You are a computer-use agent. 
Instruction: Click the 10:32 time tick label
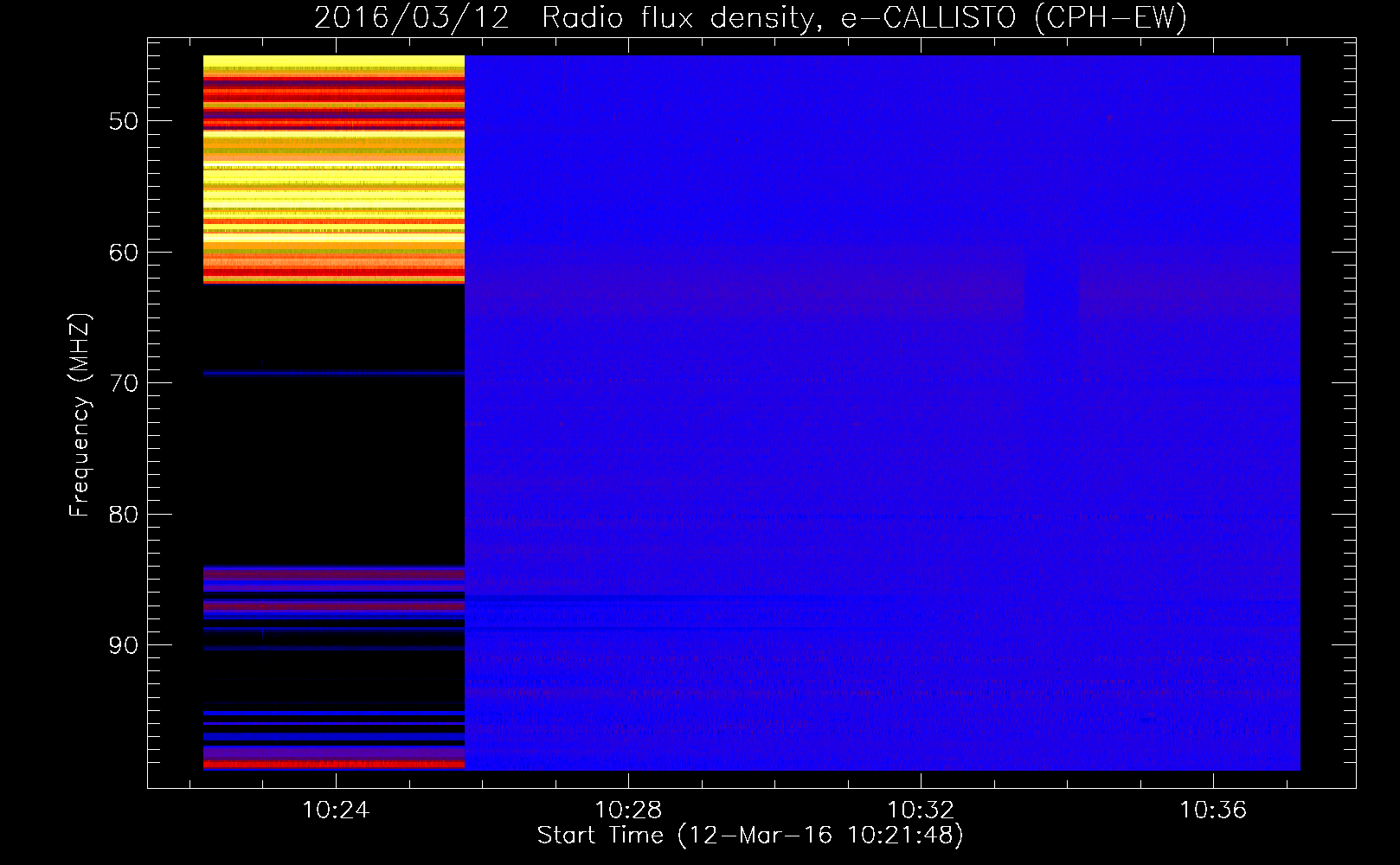pos(922,810)
